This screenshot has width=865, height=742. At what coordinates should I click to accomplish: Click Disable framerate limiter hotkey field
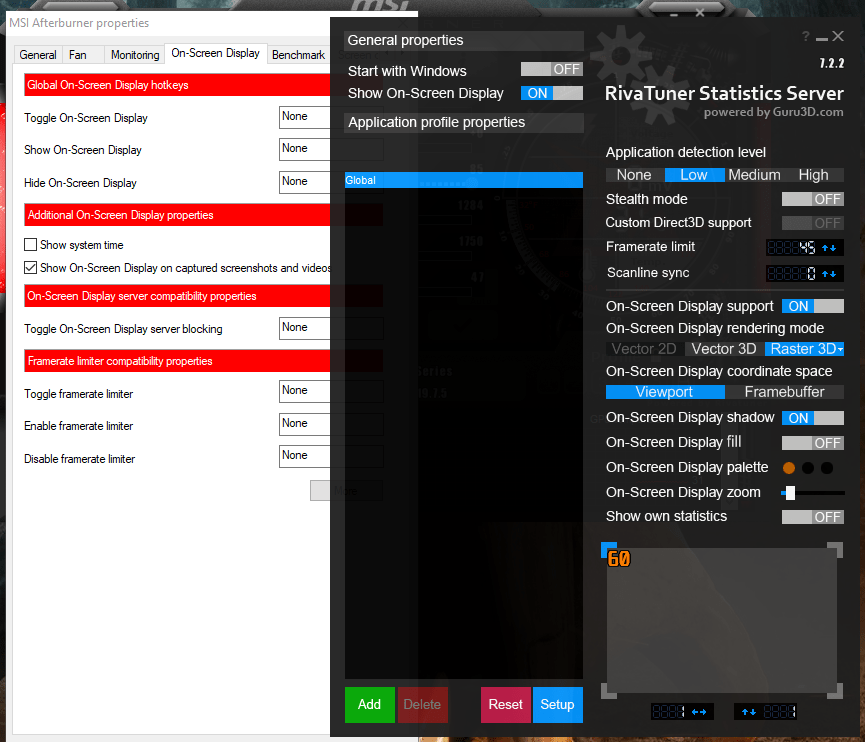331,456
